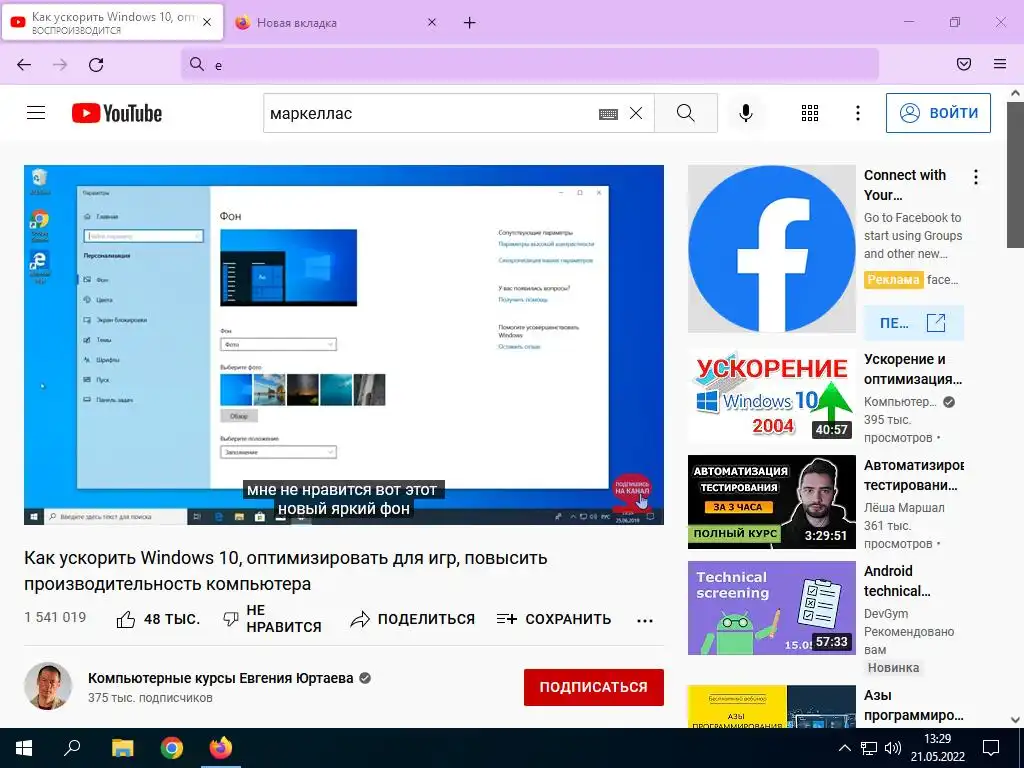This screenshot has height=768, width=1024.
Task: Open Азы программирования video title
Action: click(x=913, y=705)
